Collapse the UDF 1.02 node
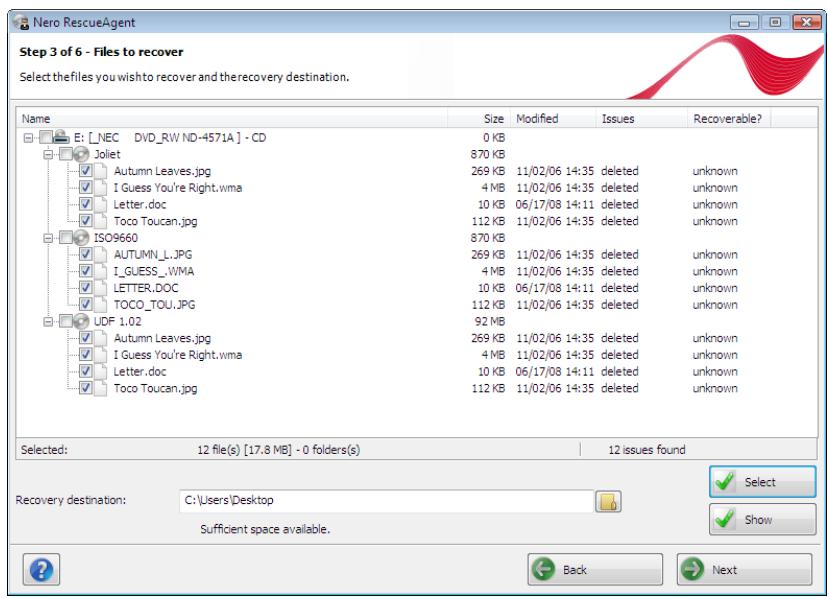Viewport: 829px width, 598px height. pyautogui.click(x=48, y=321)
